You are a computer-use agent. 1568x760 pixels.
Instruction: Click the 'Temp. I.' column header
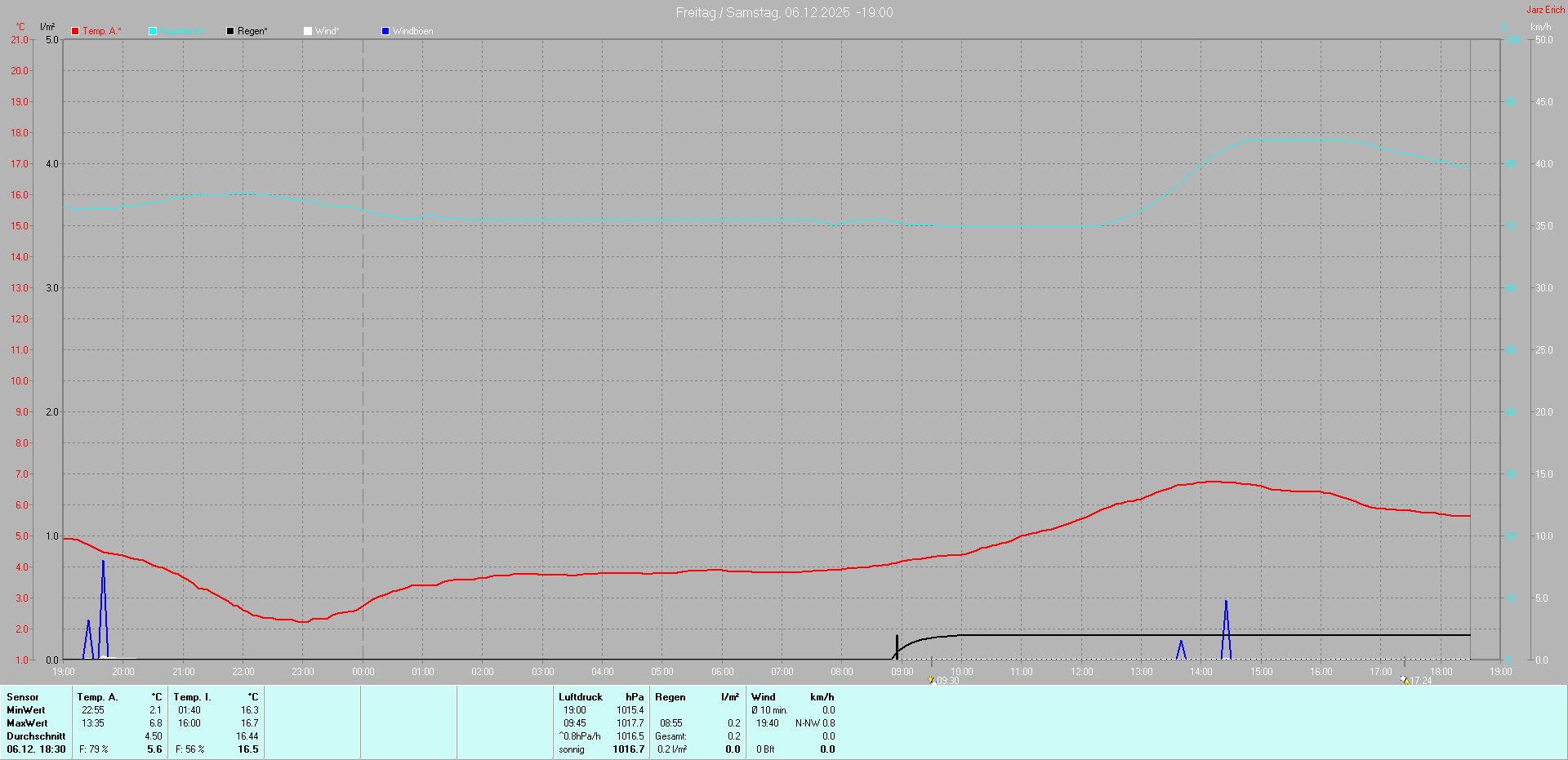tap(193, 697)
